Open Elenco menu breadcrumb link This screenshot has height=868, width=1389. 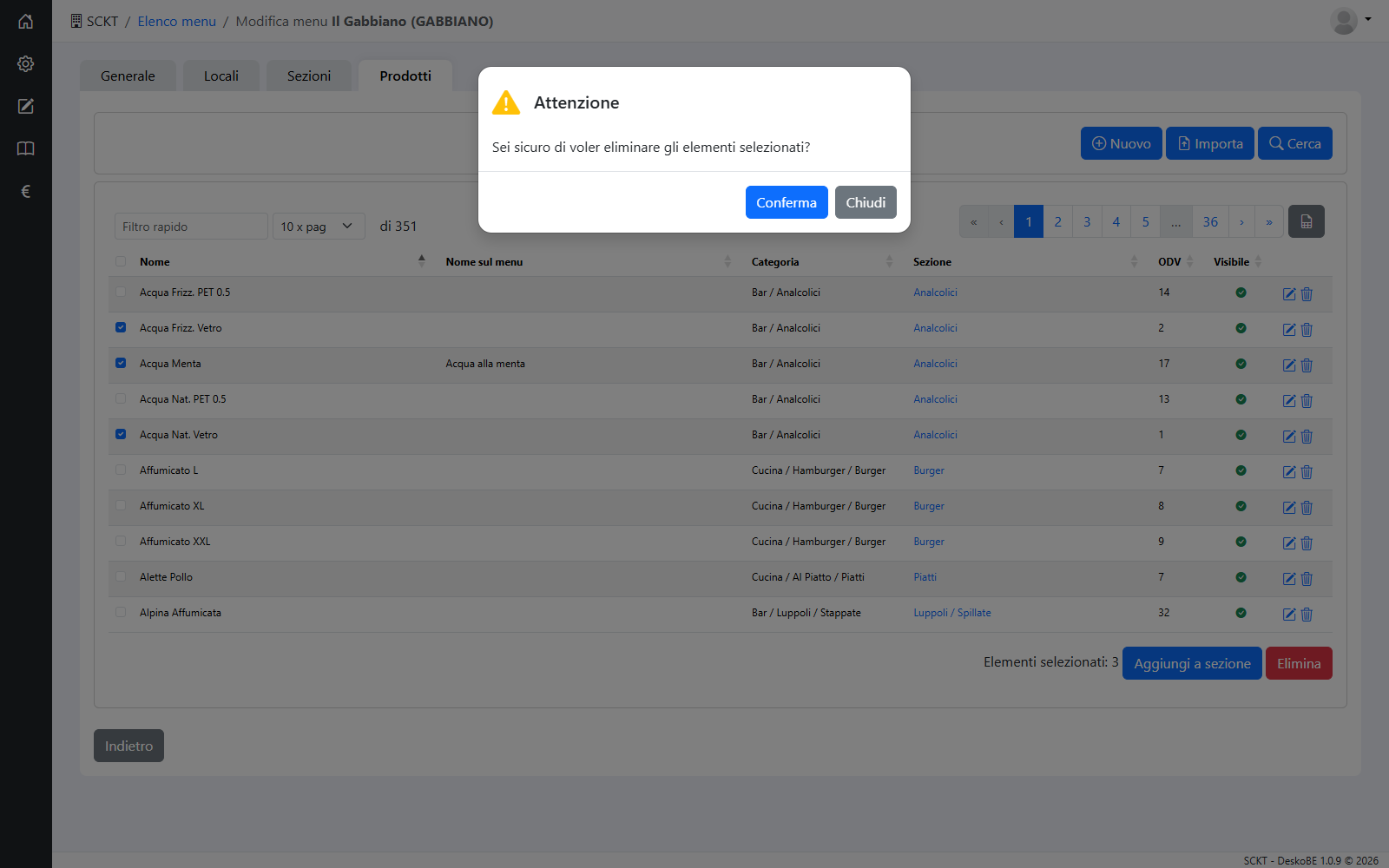click(176, 21)
